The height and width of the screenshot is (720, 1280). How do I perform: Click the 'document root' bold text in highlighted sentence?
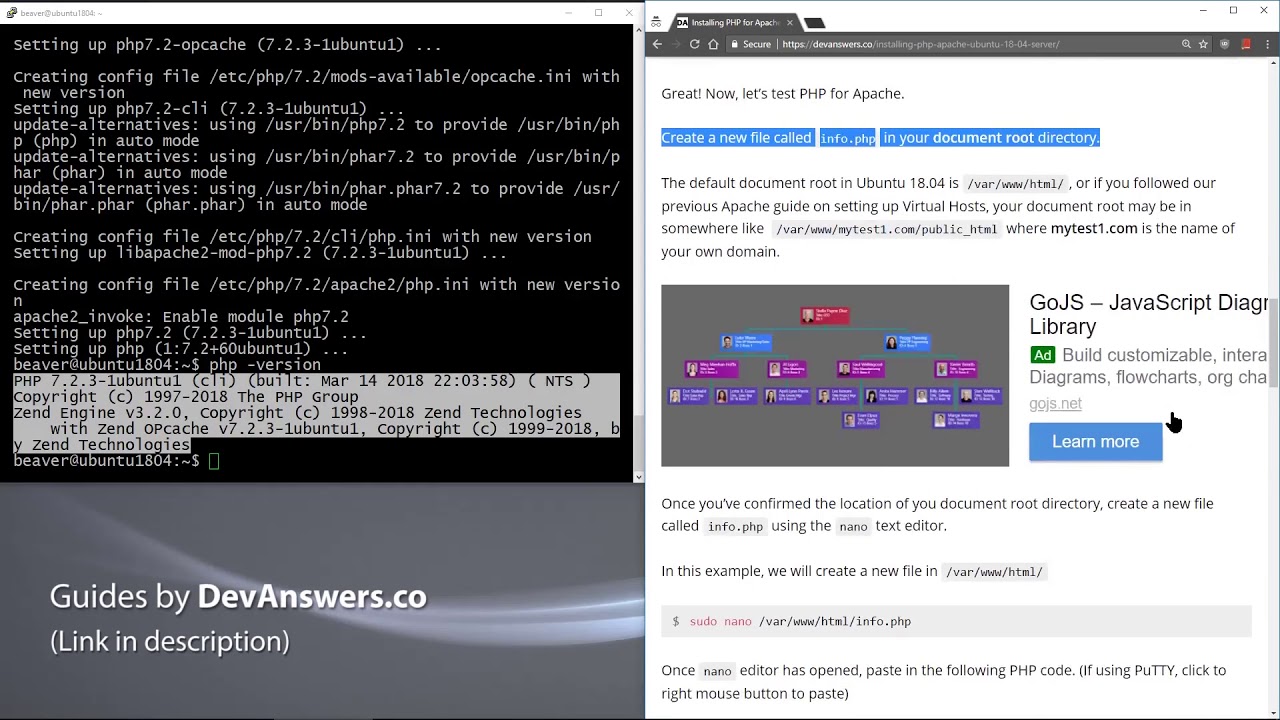(983, 137)
